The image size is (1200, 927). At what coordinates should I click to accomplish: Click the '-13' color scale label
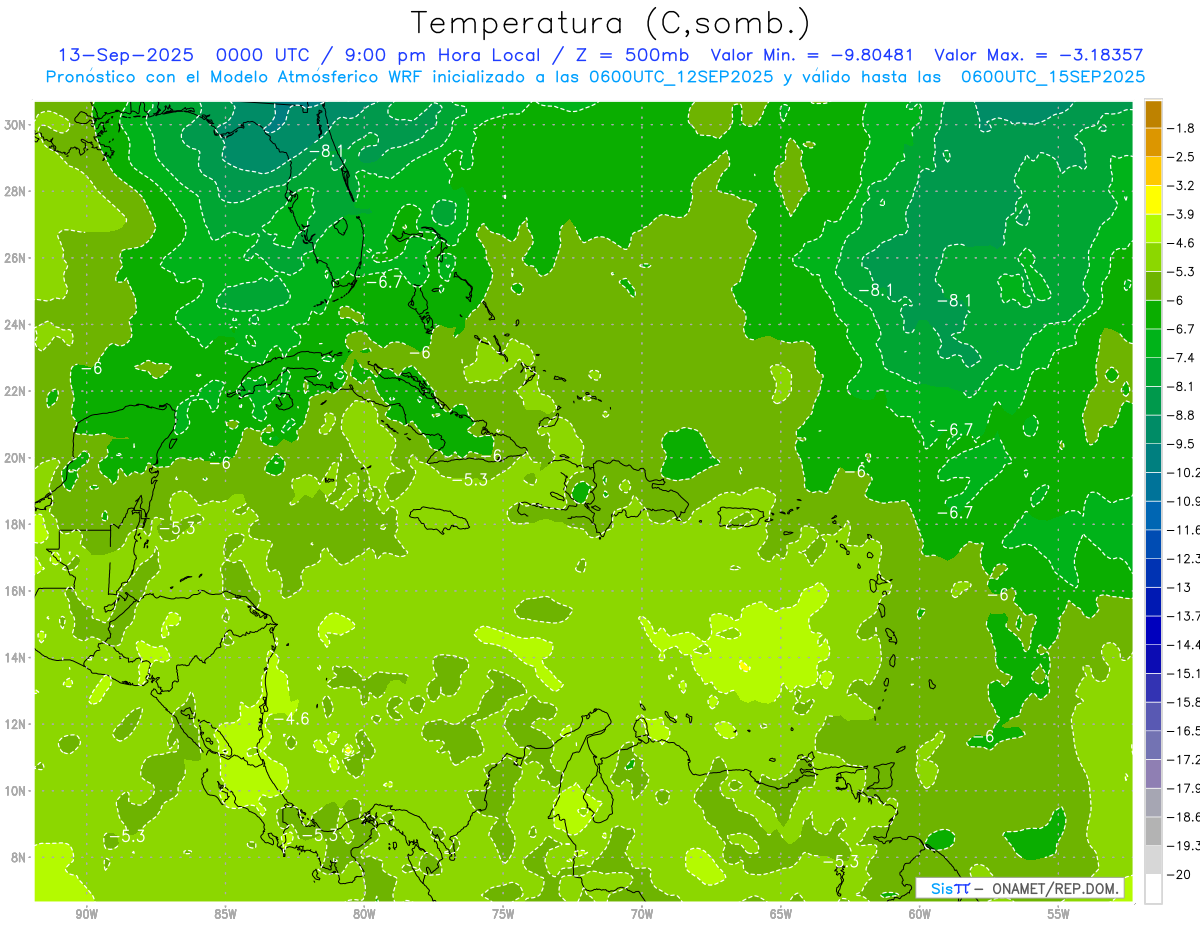click(x=1179, y=587)
